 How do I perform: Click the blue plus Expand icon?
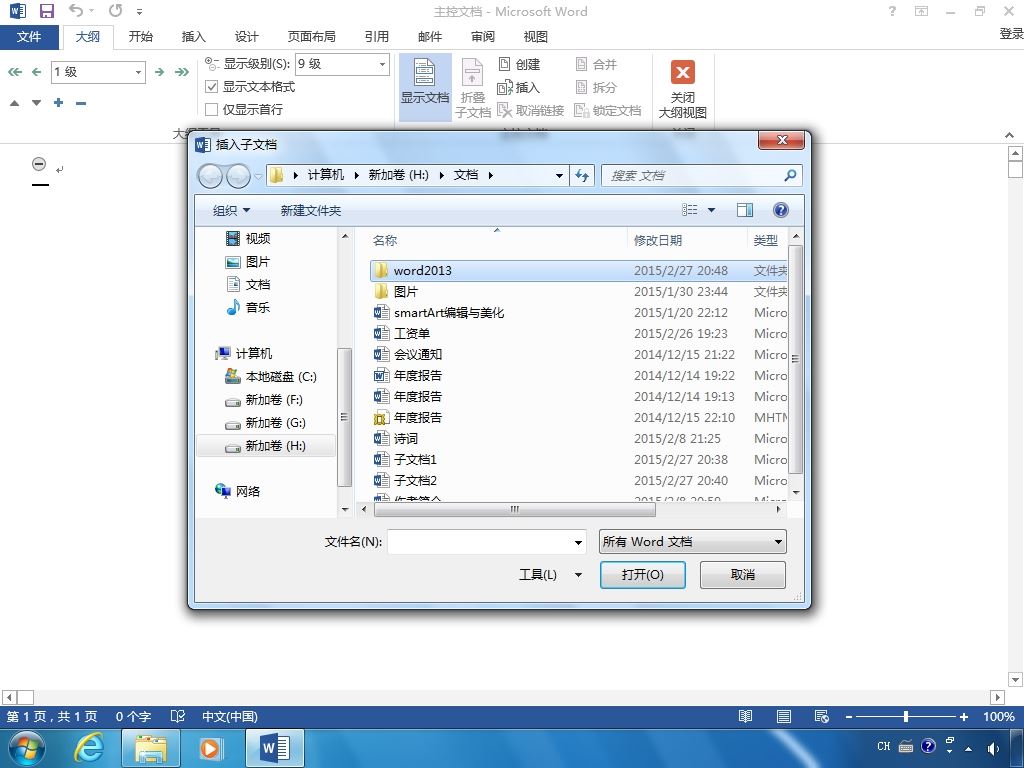tap(59, 103)
